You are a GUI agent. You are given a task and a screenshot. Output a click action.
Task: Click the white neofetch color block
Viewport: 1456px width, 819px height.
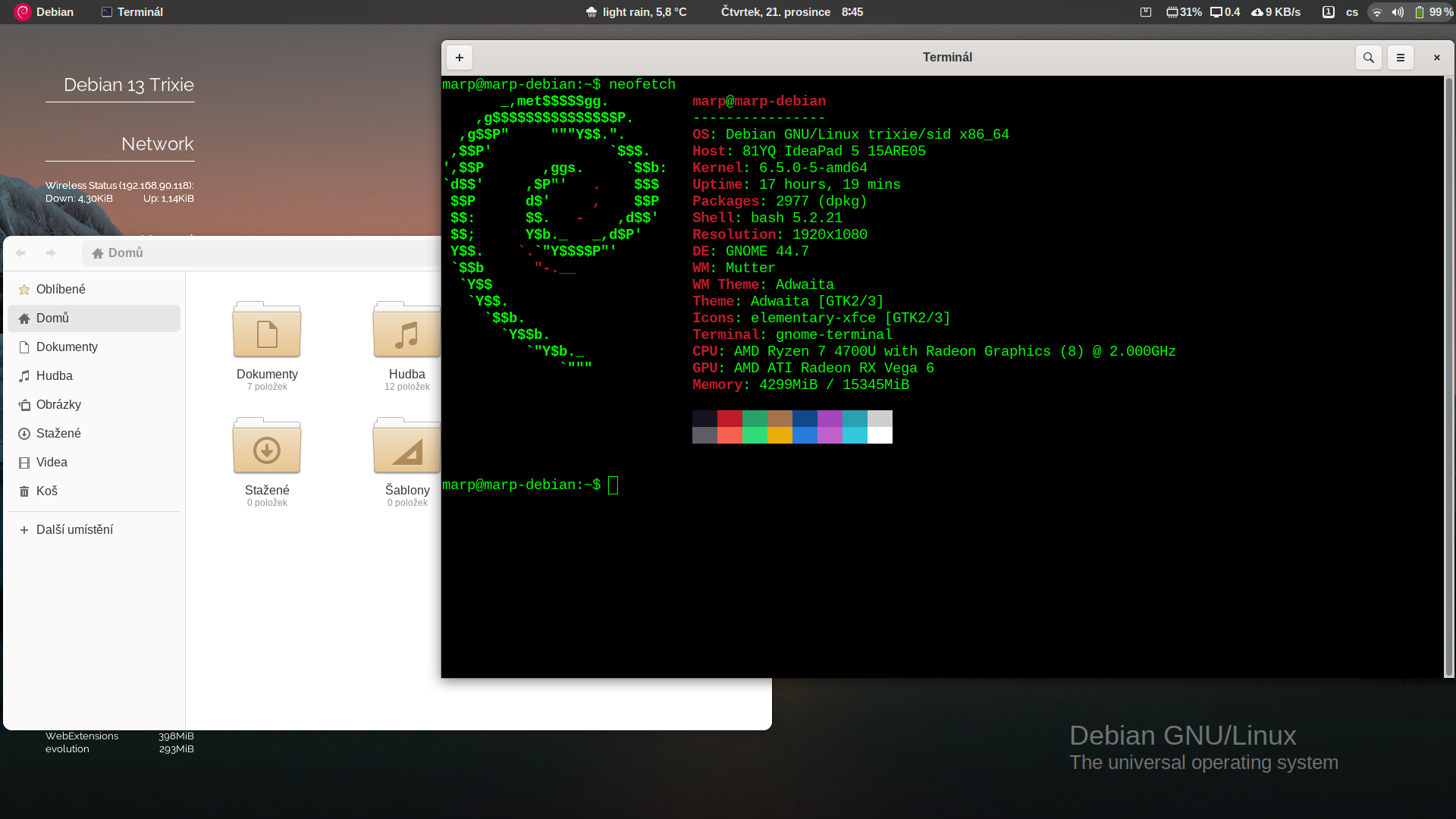point(880,435)
